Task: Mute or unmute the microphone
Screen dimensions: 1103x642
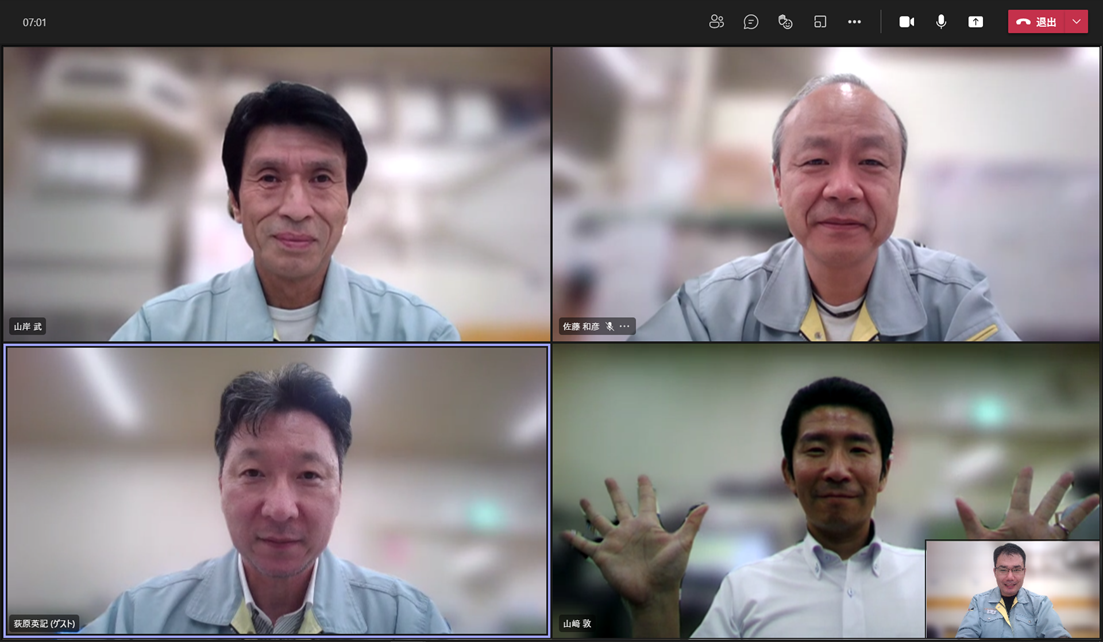Action: 941,22
